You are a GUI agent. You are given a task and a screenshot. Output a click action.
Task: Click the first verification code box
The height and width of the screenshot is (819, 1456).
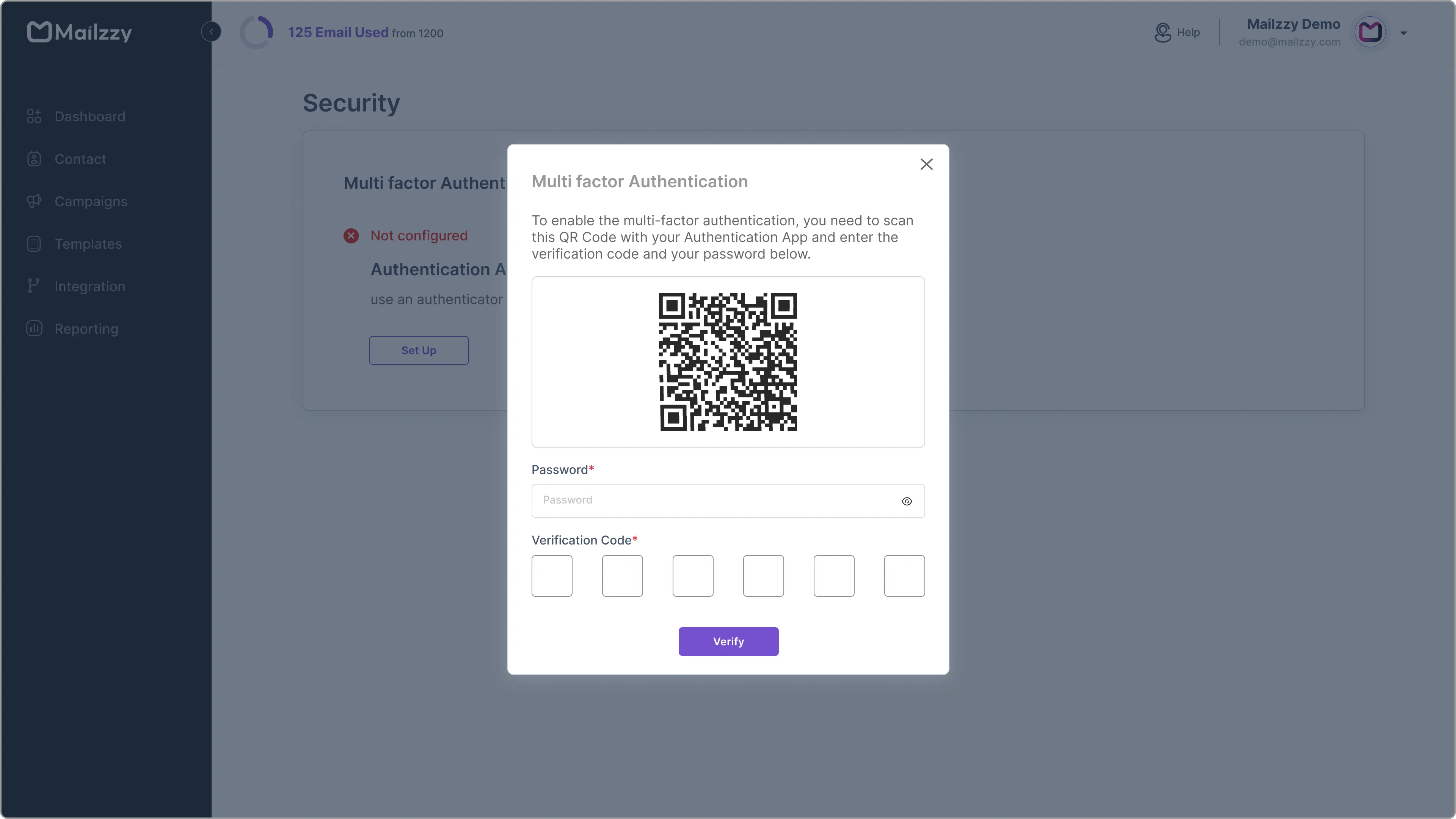tap(552, 576)
